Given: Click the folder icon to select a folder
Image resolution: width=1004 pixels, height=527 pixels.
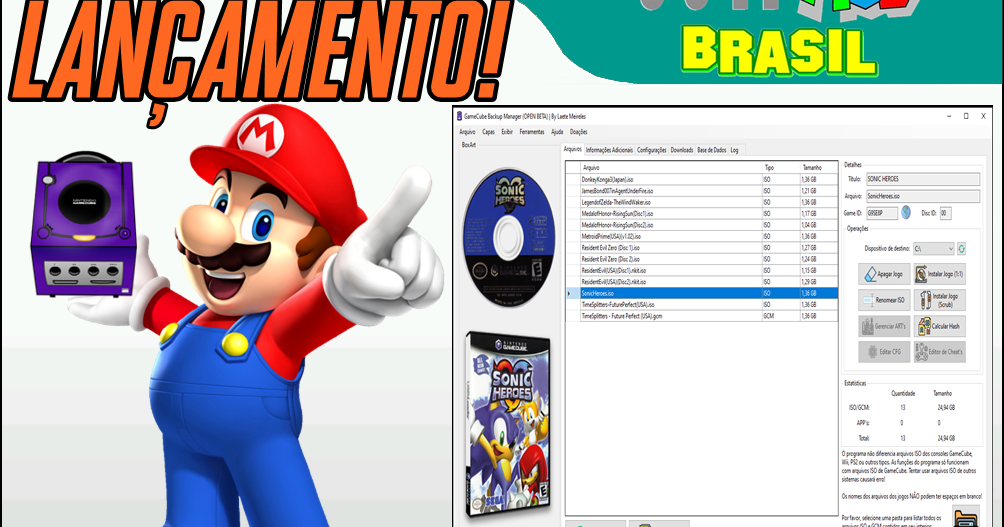Looking at the screenshot, I should (966, 516).
